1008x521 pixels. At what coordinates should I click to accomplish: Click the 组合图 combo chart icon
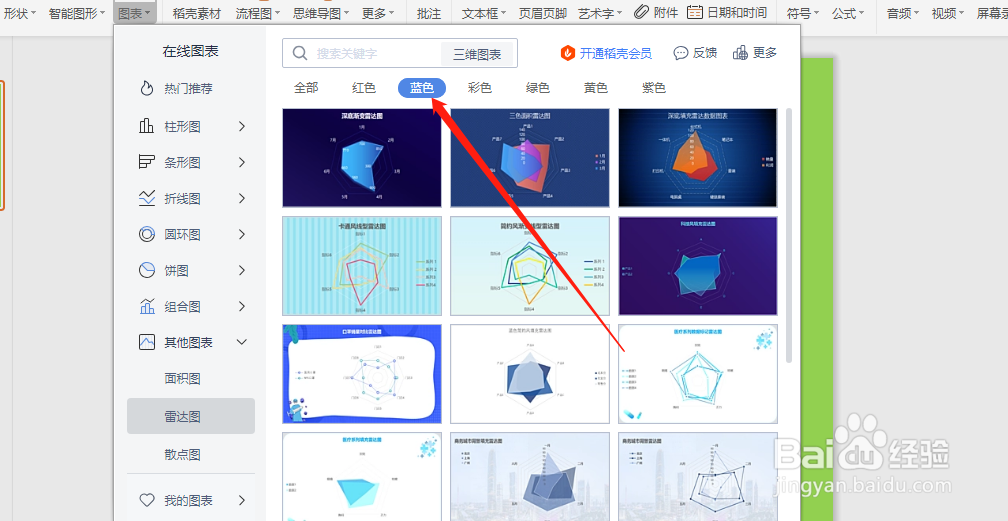pyautogui.click(x=147, y=306)
